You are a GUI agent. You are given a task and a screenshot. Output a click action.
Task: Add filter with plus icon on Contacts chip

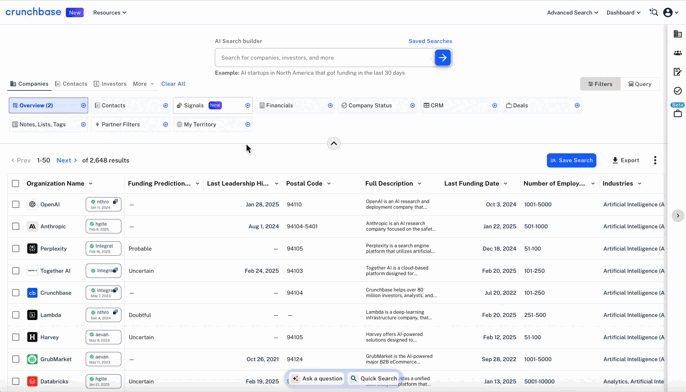click(x=165, y=105)
